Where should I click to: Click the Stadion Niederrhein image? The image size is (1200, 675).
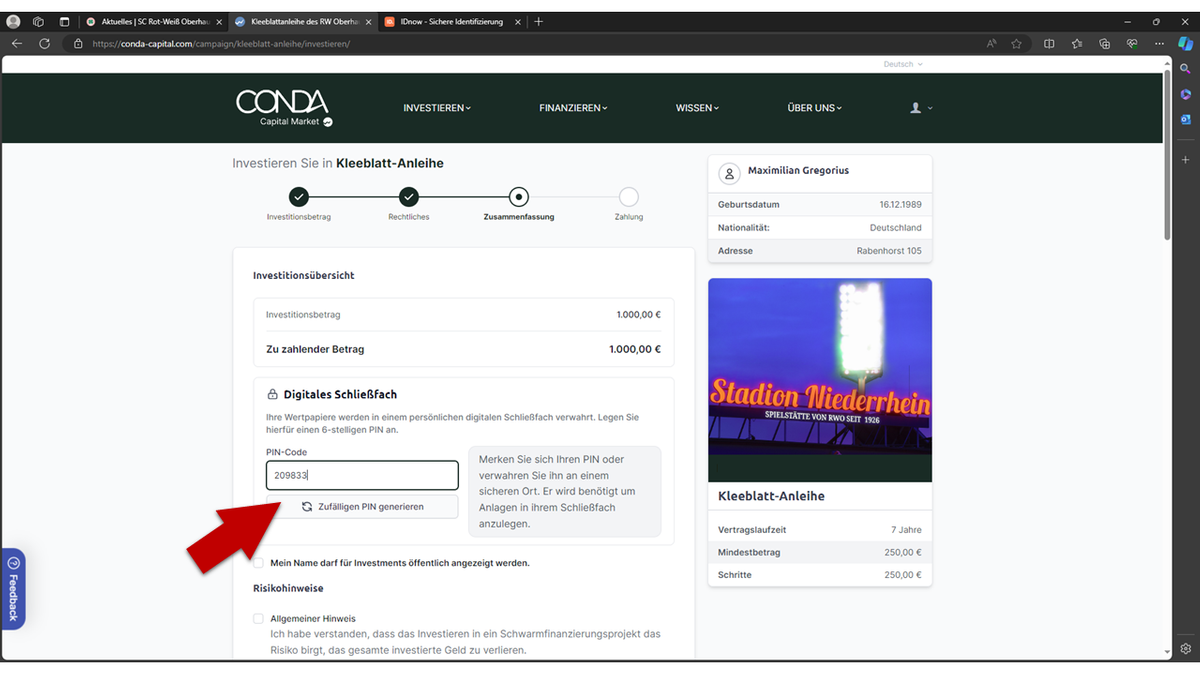pos(820,380)
